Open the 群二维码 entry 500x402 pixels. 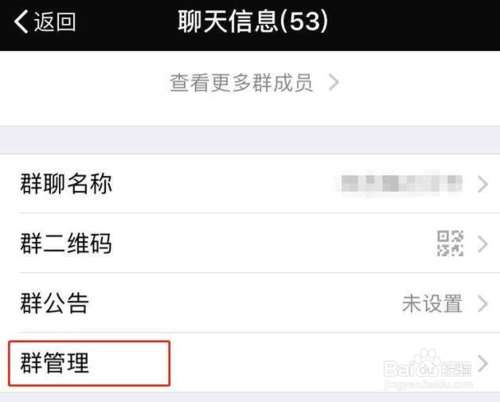click(250, 243)
